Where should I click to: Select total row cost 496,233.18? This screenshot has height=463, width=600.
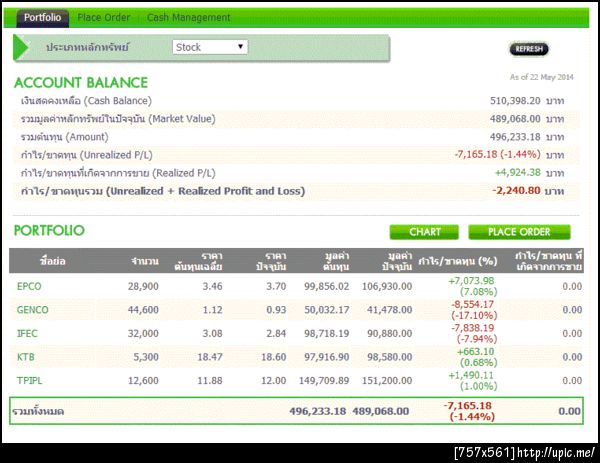click(x=318, y=411)
